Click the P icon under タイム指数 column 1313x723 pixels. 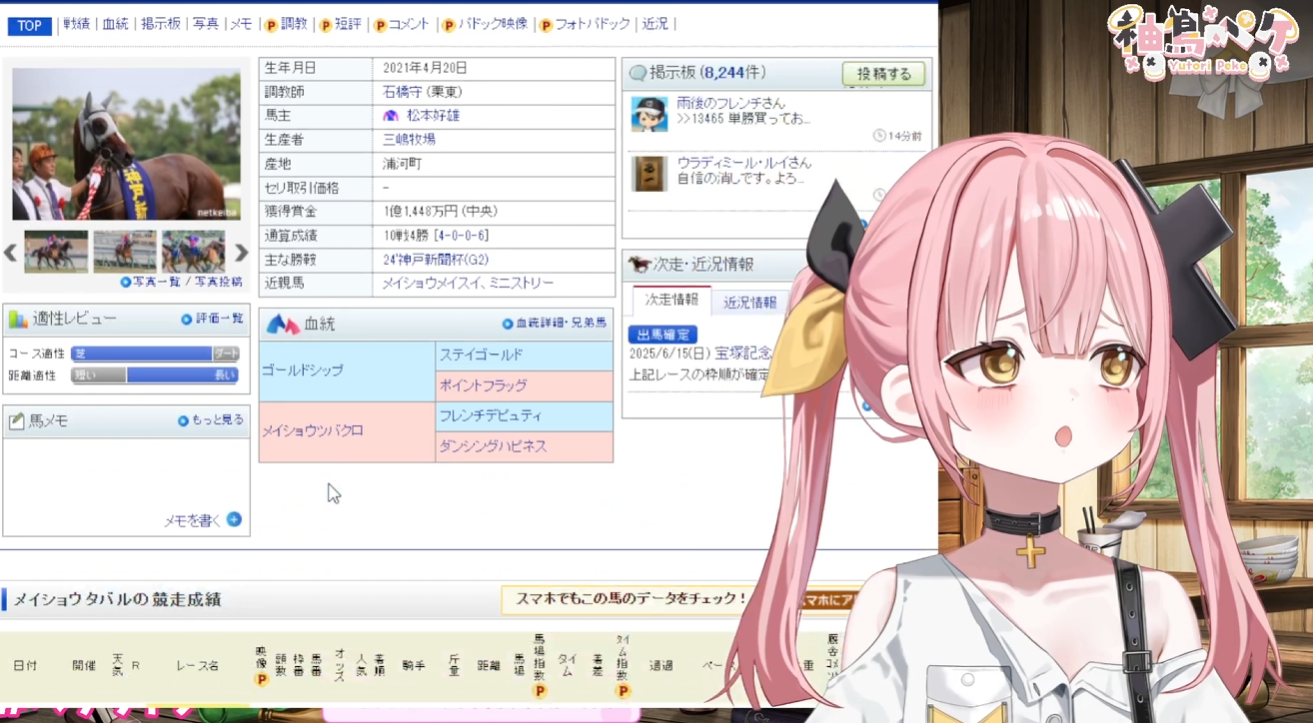point(622,690)
